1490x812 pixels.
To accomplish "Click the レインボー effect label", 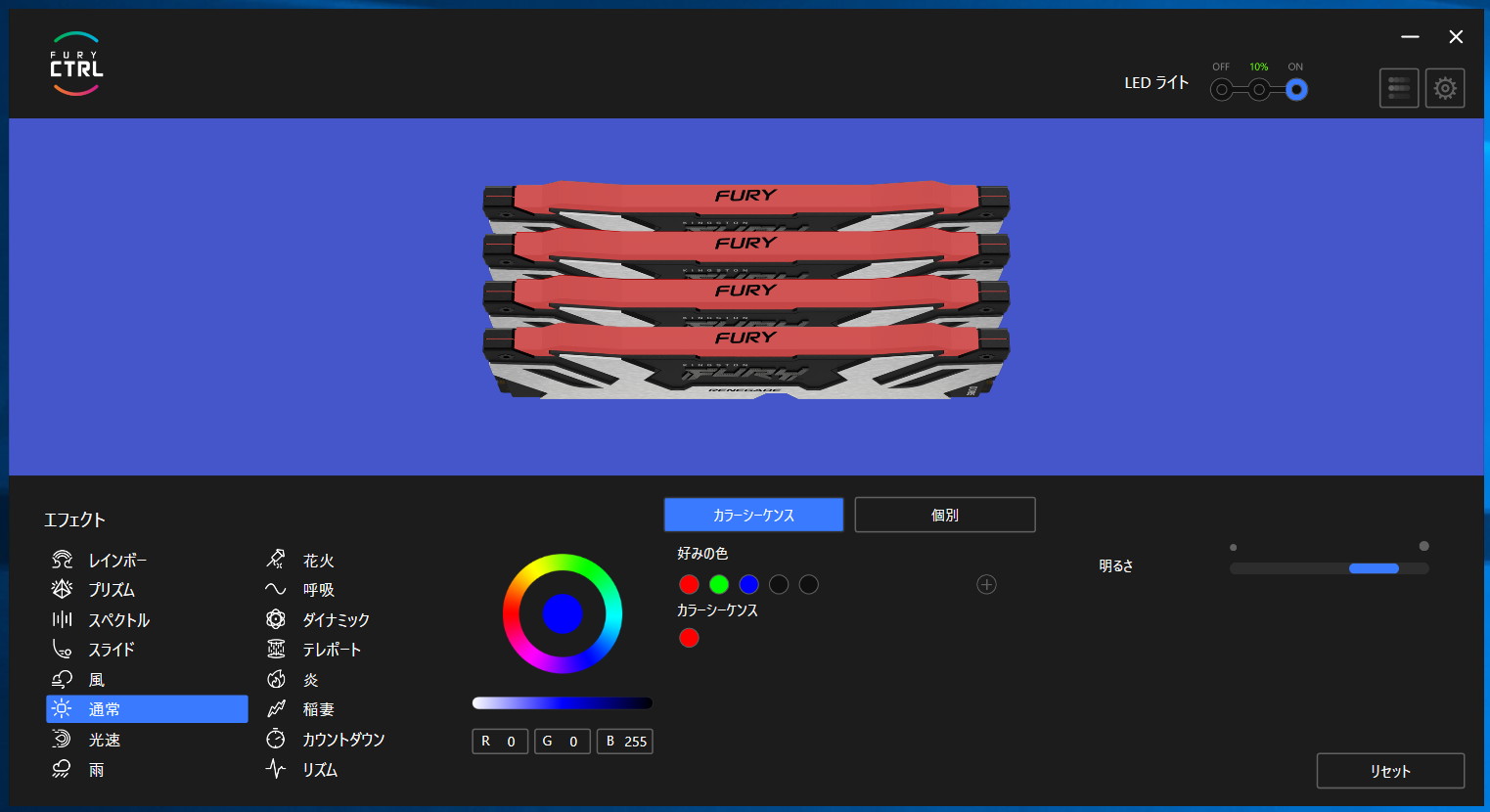I will (x=117, y=561).
